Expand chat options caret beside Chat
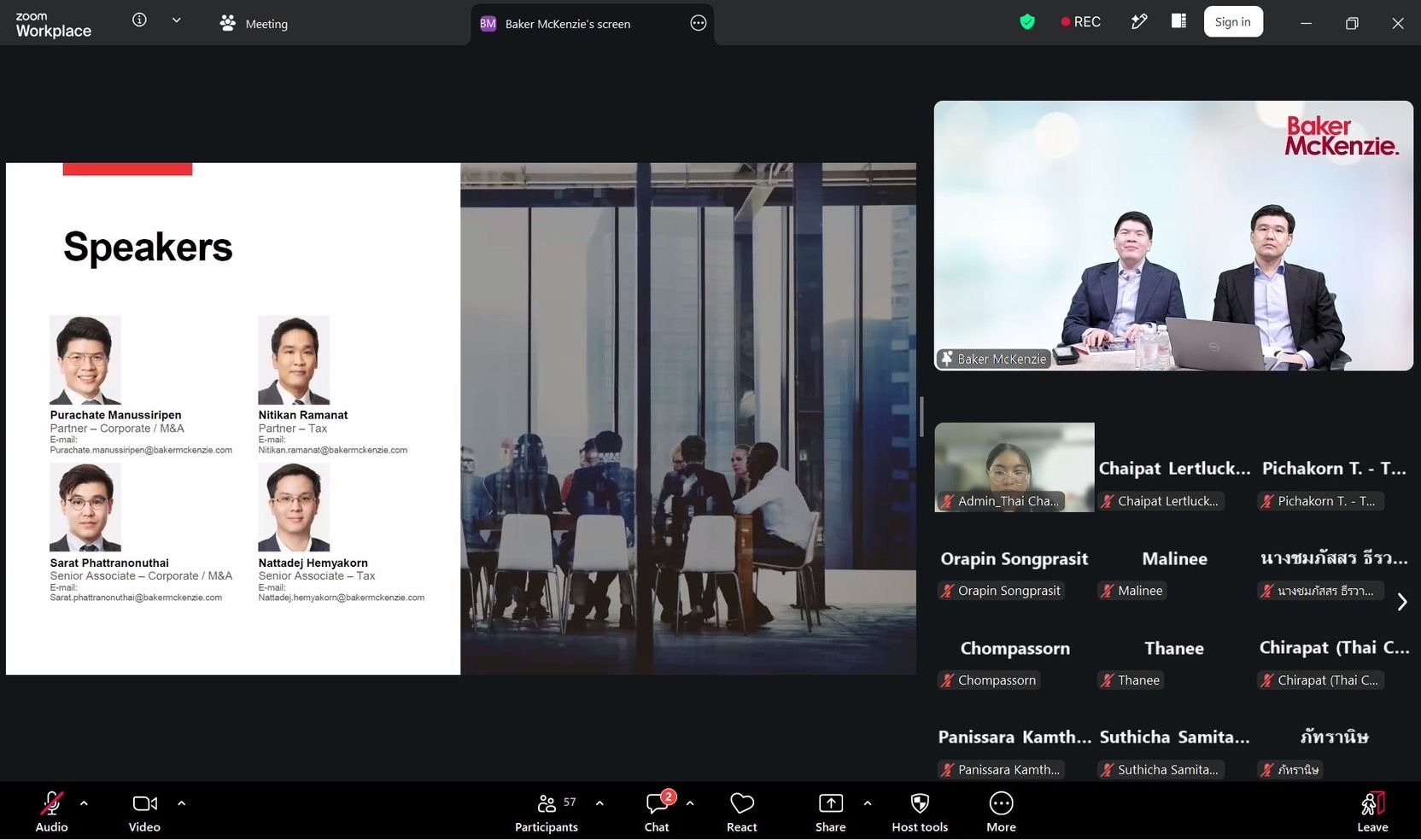 point(690,803)
